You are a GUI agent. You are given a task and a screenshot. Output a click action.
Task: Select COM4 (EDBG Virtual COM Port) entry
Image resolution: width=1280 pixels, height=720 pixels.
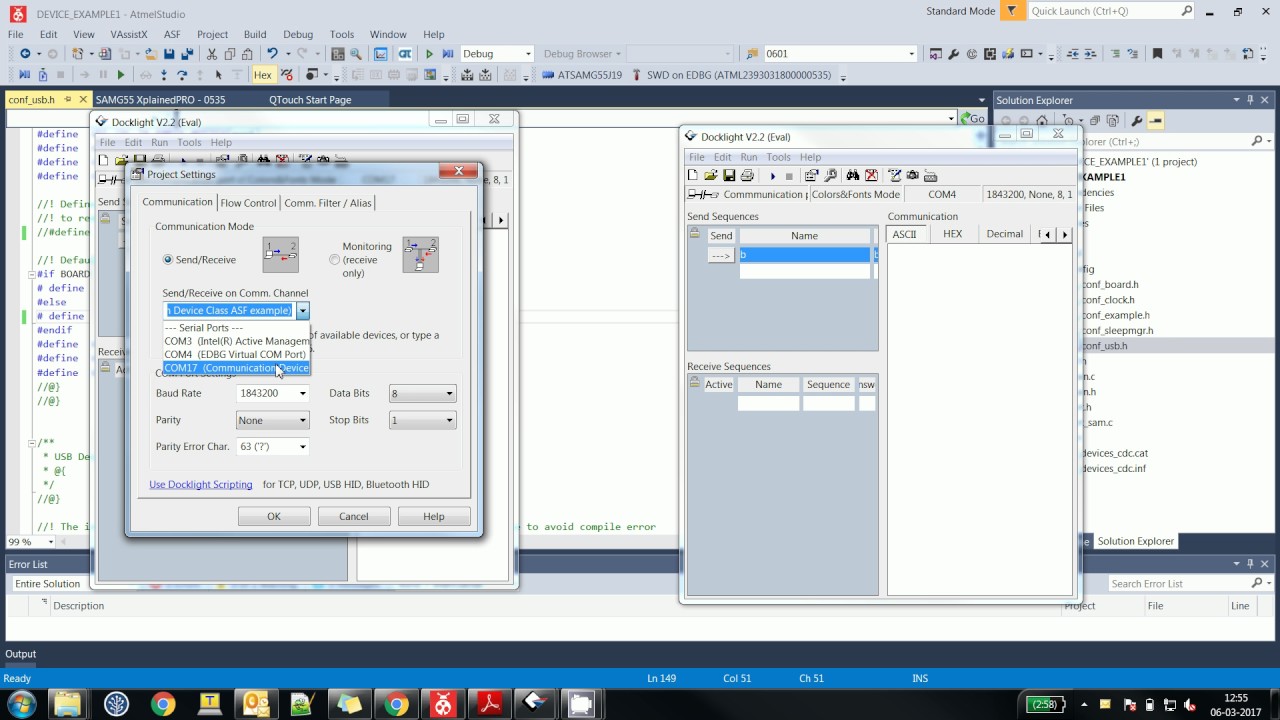click(x=236, y=354)
